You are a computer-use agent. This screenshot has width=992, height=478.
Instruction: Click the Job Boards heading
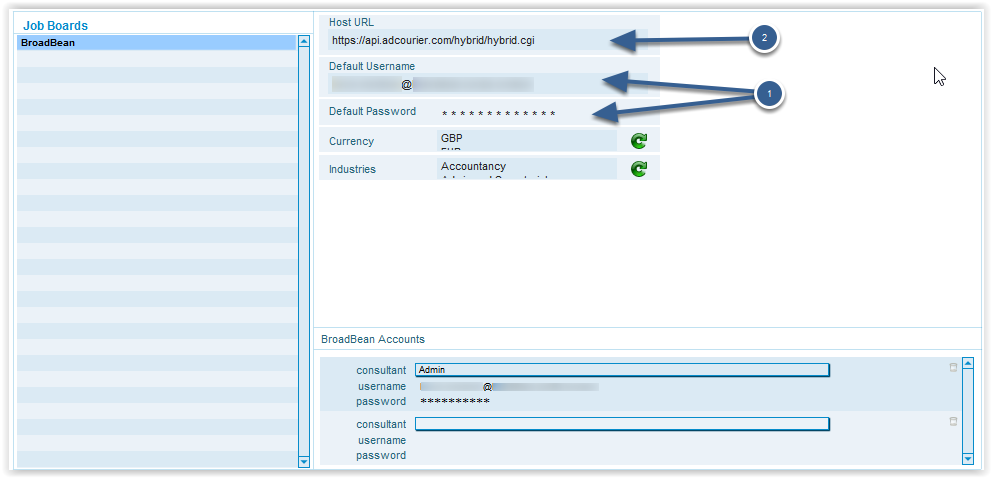click(56, 26)
